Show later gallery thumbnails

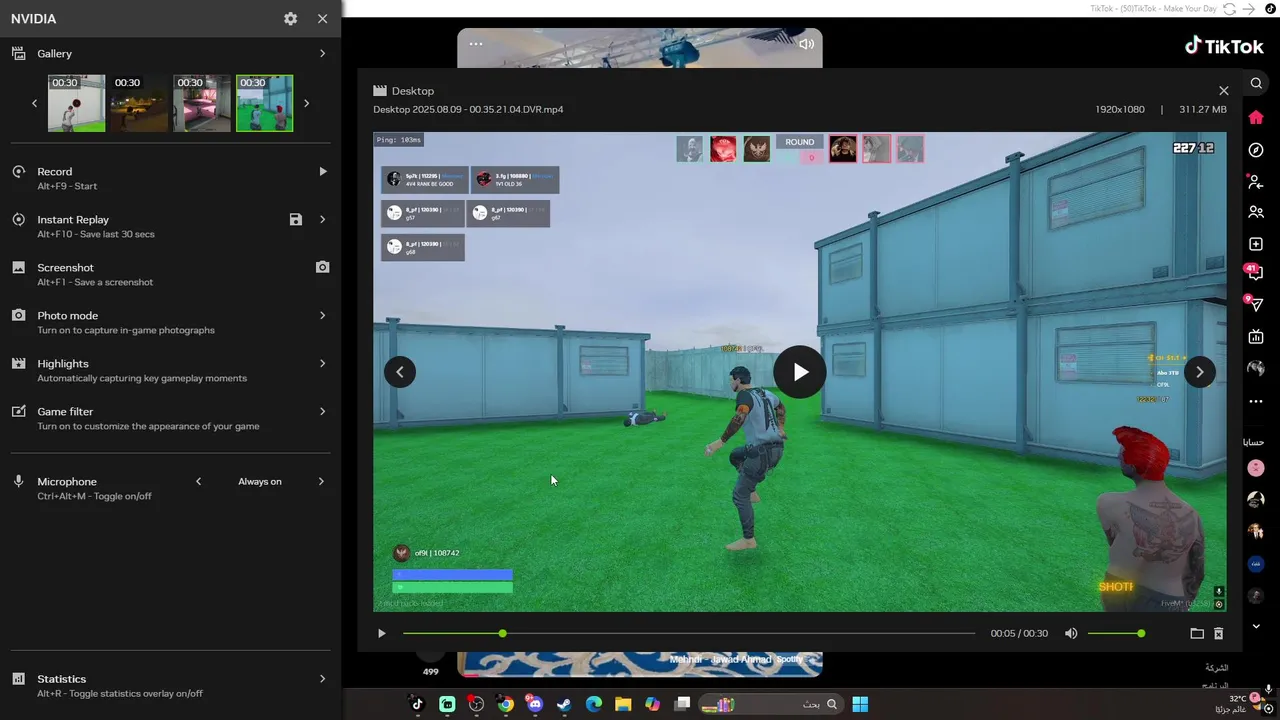coord(306,103)
